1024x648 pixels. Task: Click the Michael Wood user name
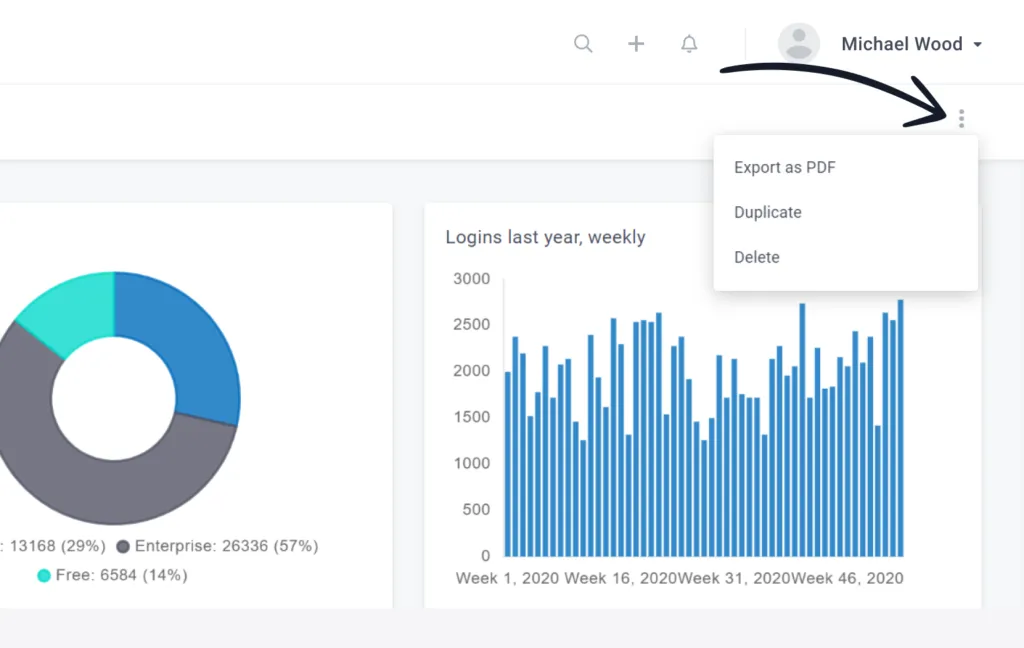(x=902, y=44)
